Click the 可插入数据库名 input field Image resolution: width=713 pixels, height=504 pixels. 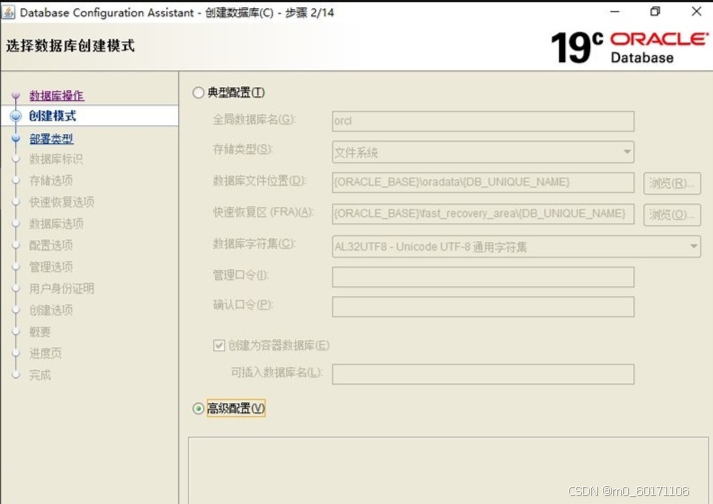483,374
